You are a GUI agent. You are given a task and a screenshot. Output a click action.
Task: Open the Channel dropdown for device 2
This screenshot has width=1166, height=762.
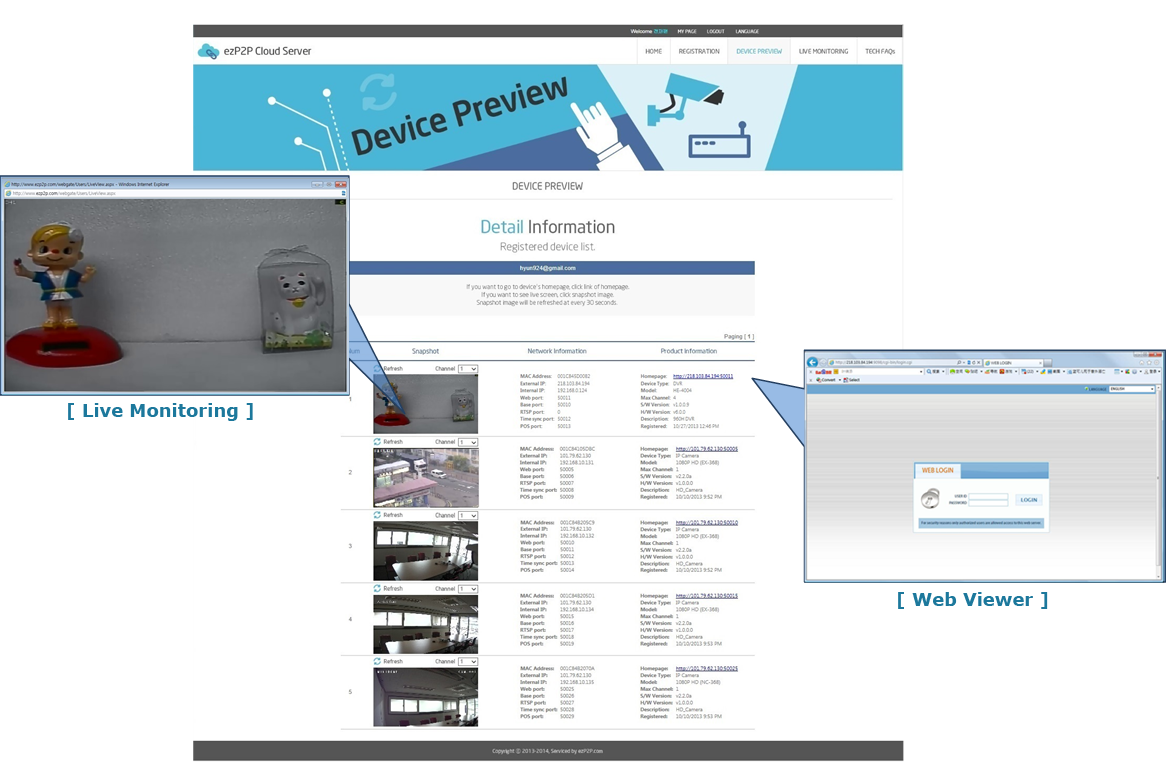[468, 442]
